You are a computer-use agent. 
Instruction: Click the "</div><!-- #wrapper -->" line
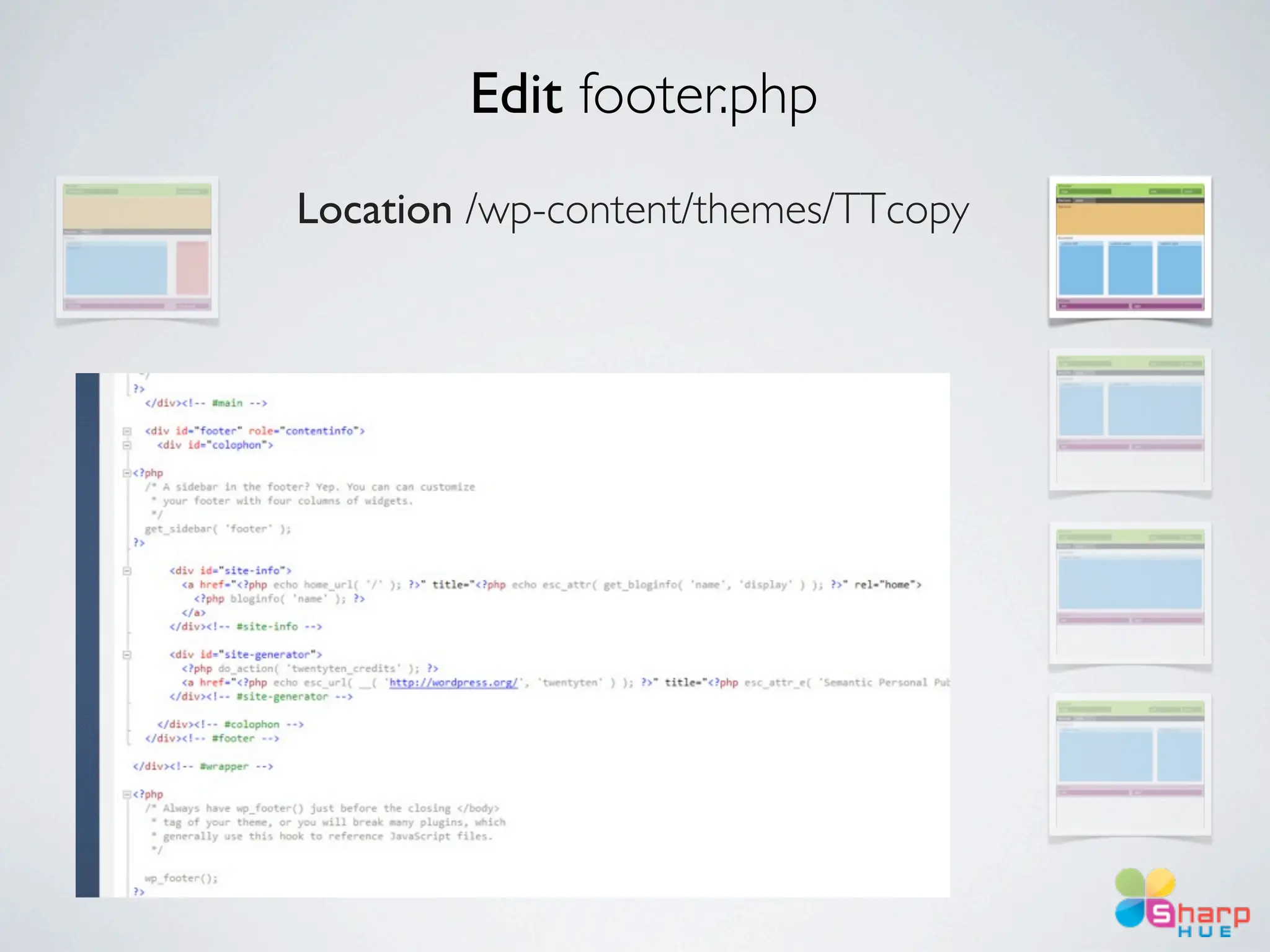click(x=203, y=767)
